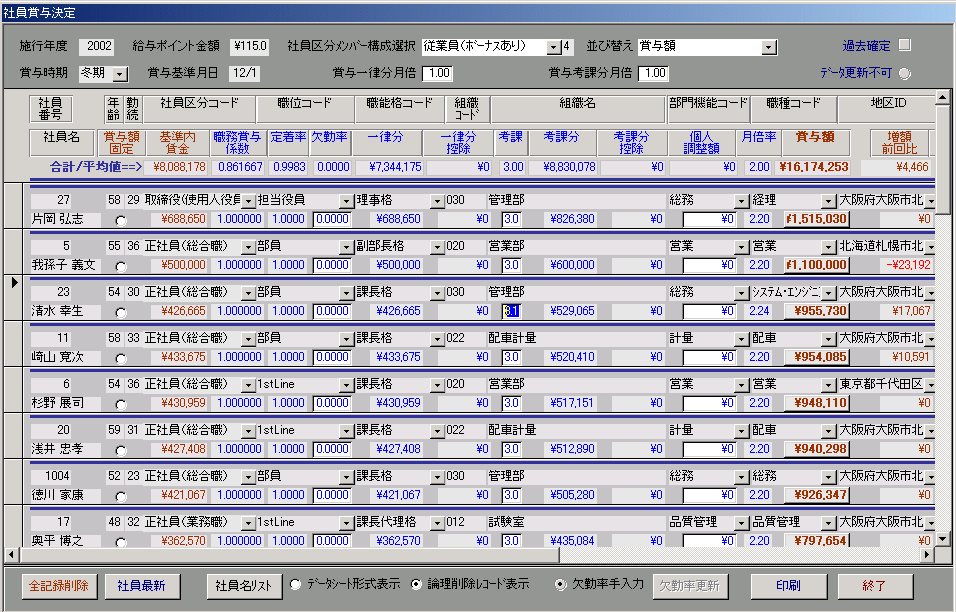Toggle the データ更新不可 radio indicator

(905, 73)
